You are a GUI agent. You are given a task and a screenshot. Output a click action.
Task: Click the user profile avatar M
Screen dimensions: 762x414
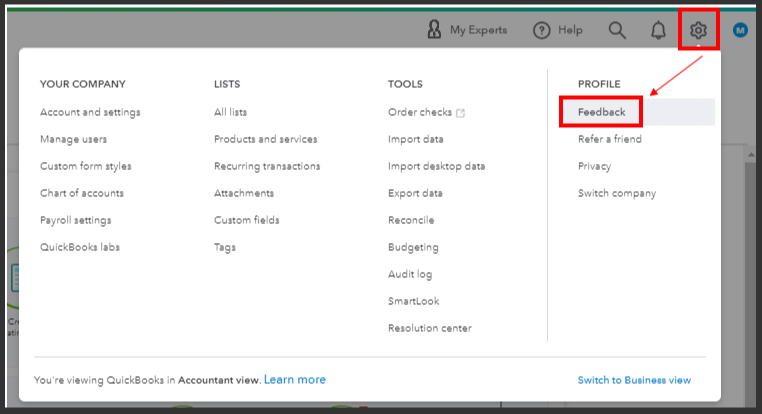pos(740,30)
